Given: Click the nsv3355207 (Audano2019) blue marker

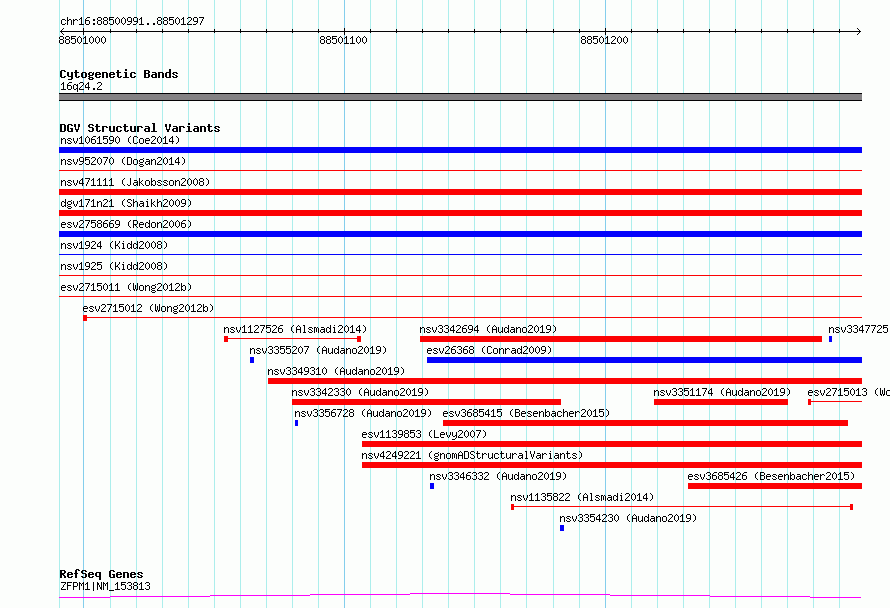Looking at the screenshot, I should [x=252, y=360].
